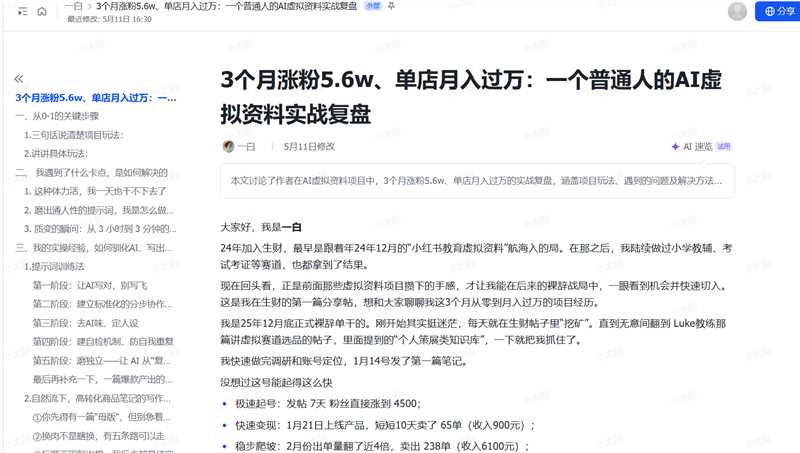Click the bullet 极速起号：发帖 7天
Screen dimensions: 800x453
click(x=328, y=404)
